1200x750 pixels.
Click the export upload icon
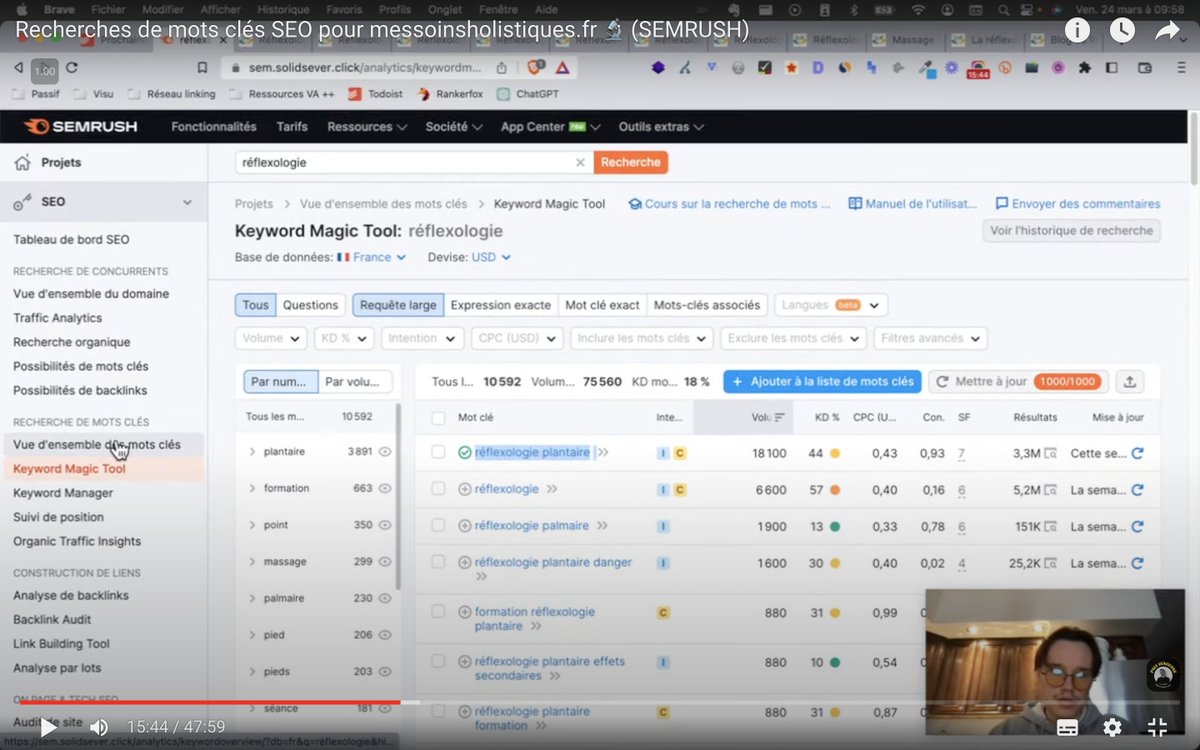[1130, 381]
